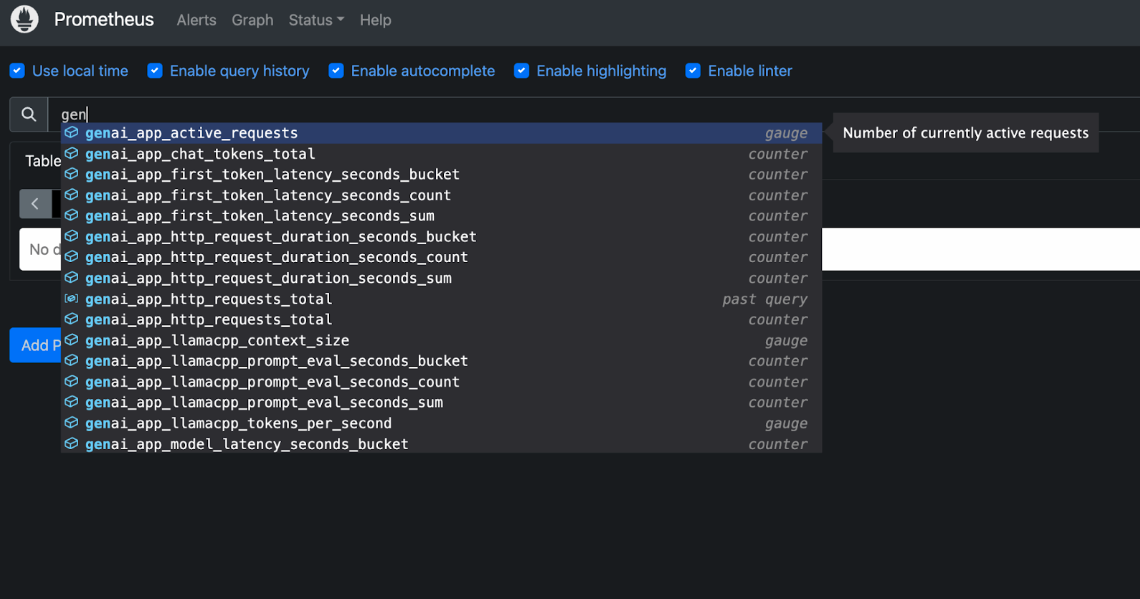Click the cube icon beside genai_app_chat_tokens_total
The width and height of the screenshot is (1140, 599).
(x=71, y=154)
